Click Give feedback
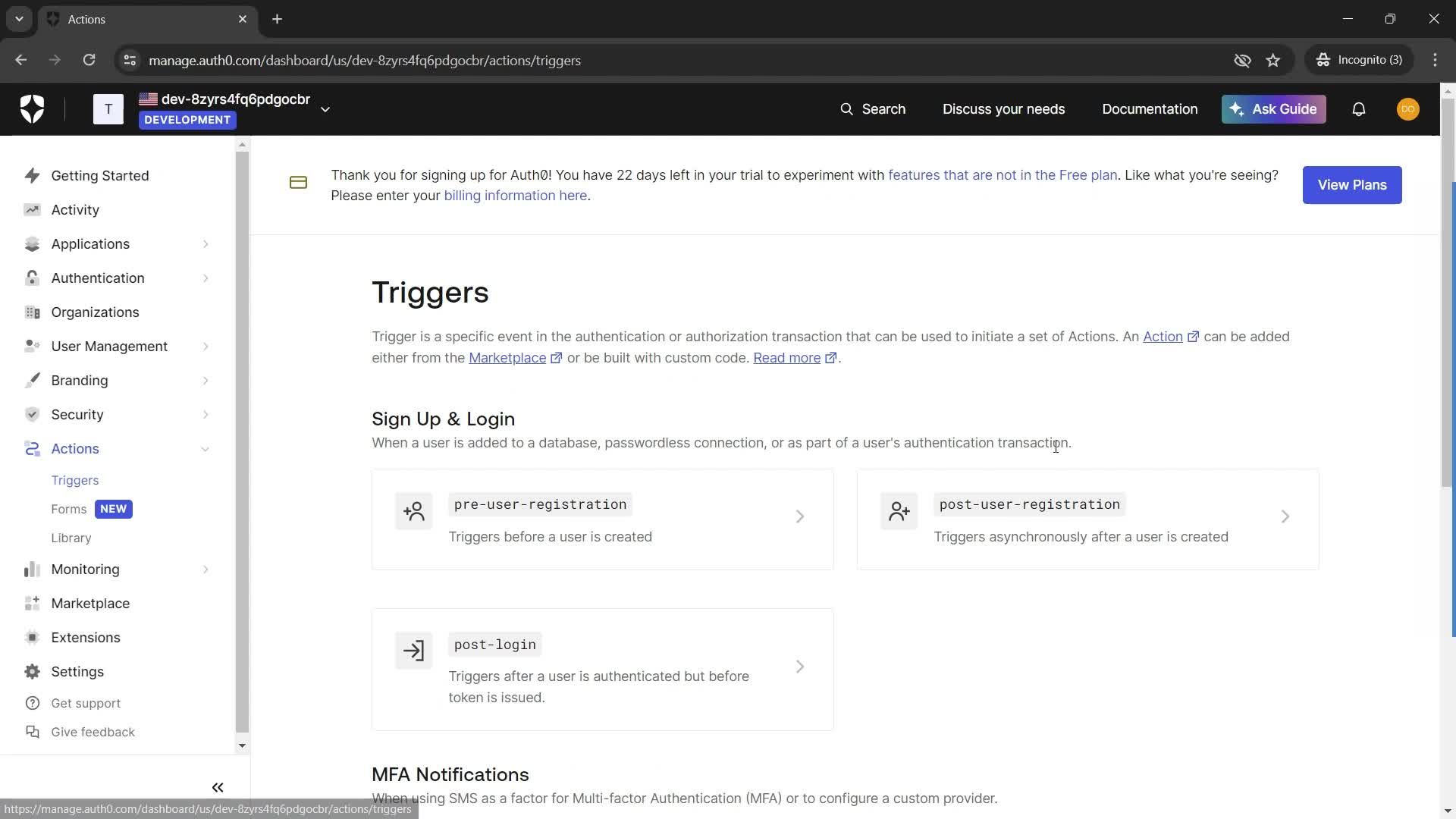The height and width of the screenshot is (819, 1456). [x=93, y=733]
